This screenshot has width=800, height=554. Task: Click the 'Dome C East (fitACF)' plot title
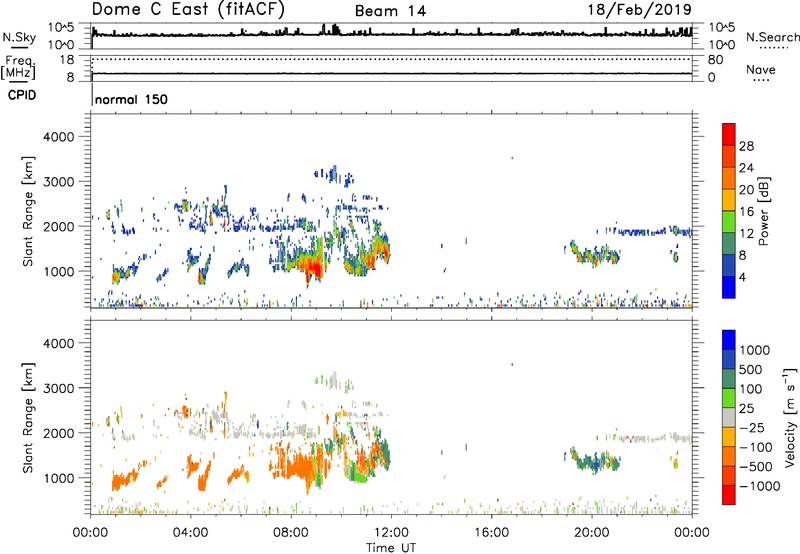188,9
